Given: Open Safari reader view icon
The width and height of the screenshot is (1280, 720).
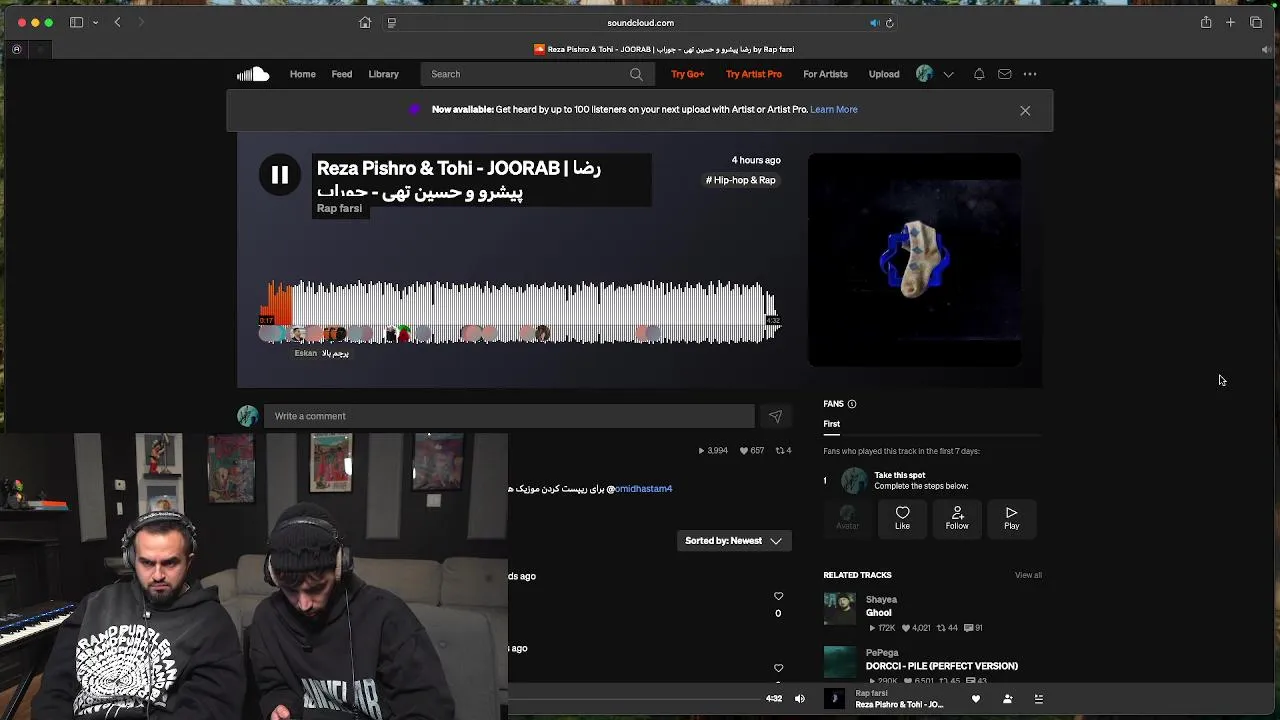Looking at the screenshot, I should (x=391, y=23).
